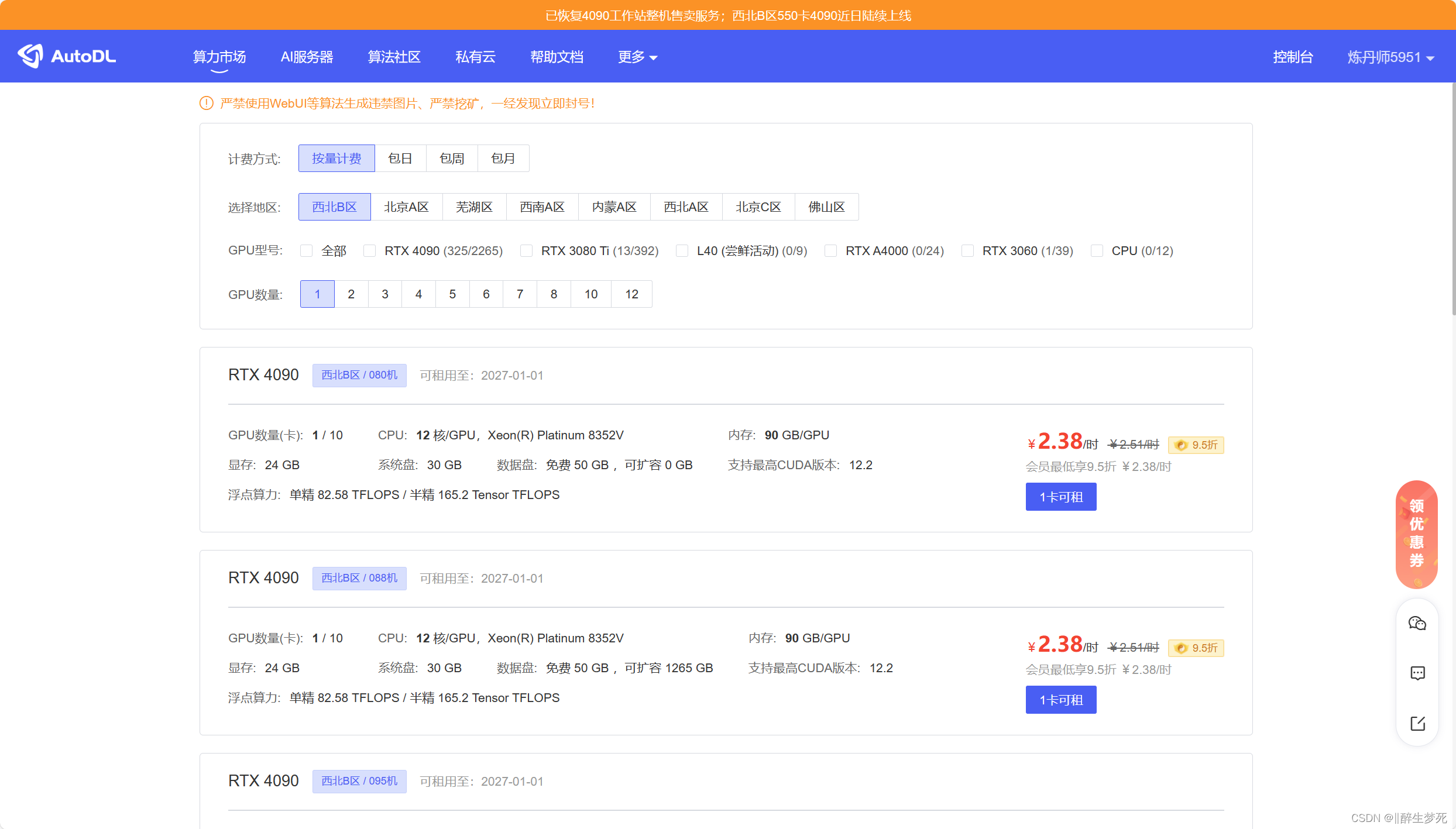Click the RTX 4090 title of 080机 card
The image size is (1456, 829).
click(x=263, y=375)
